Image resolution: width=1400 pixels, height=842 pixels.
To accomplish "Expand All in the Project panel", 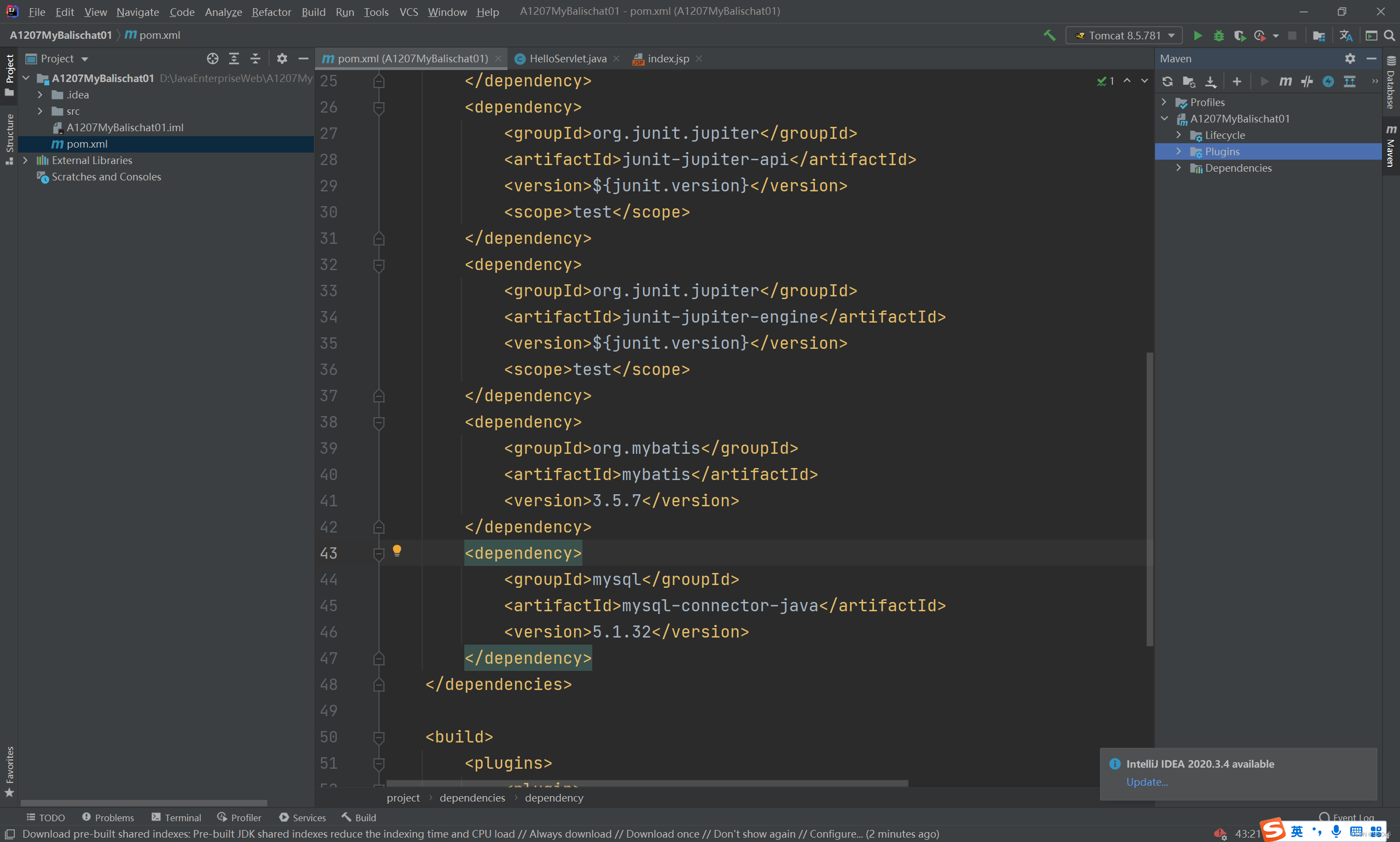I will coord(234,59).
